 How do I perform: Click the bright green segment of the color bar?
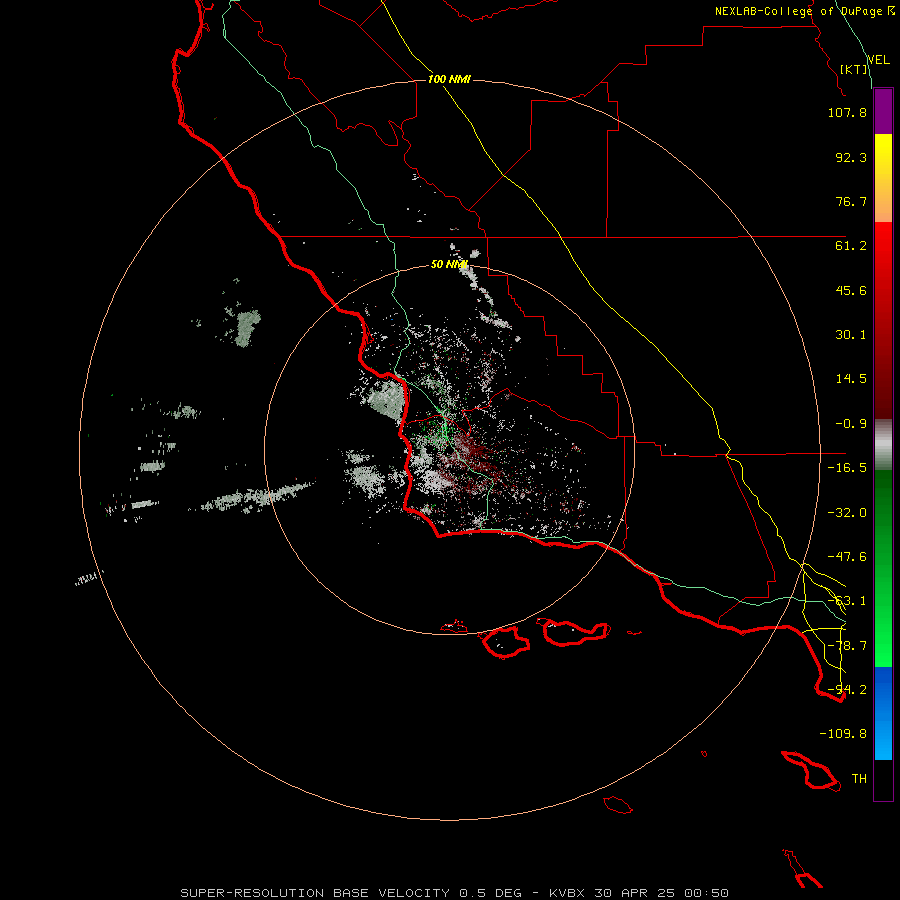tap(883, 568)
